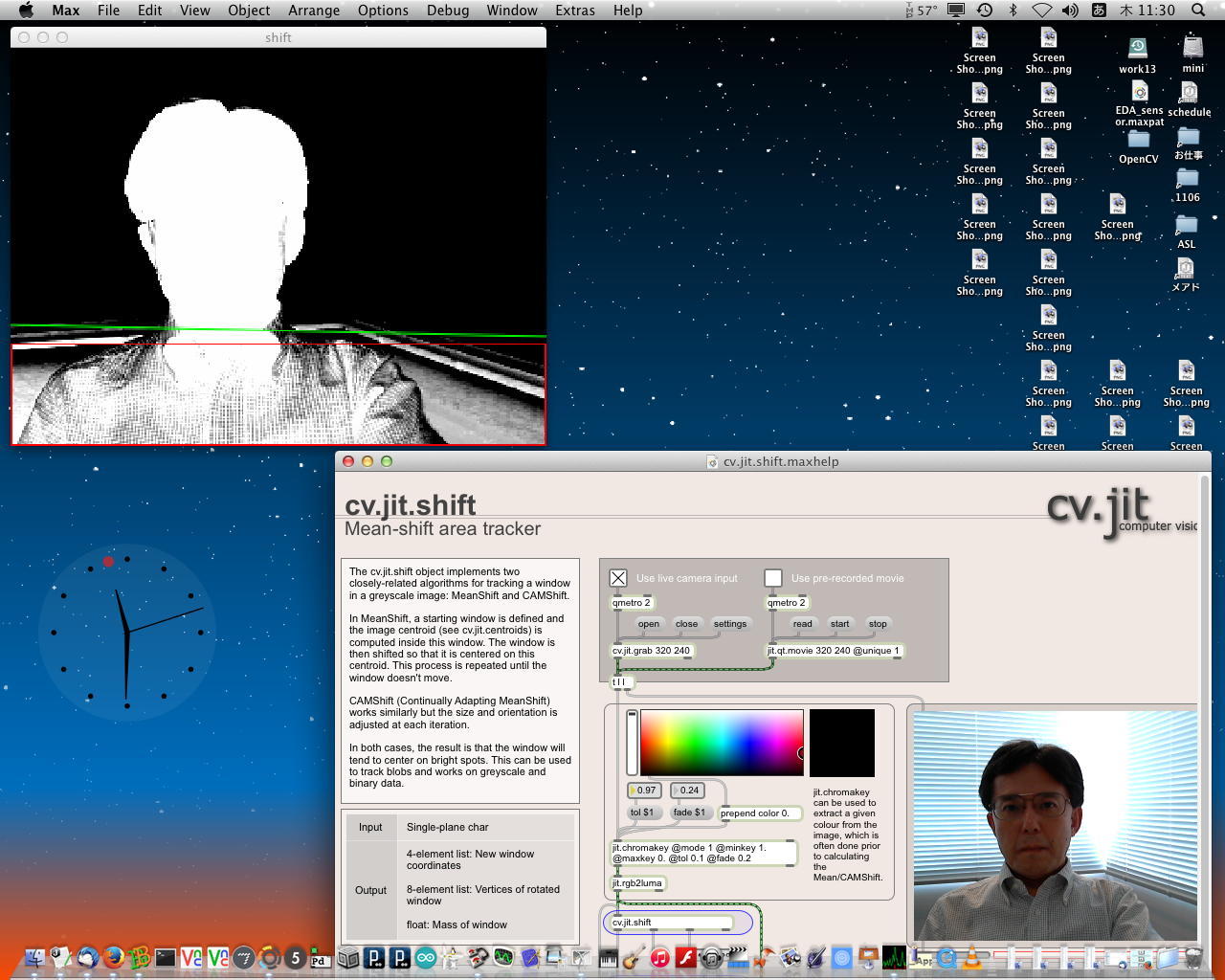Open the Extras menu in the menu bar
1225x980 pixels.
click(574, 11)
